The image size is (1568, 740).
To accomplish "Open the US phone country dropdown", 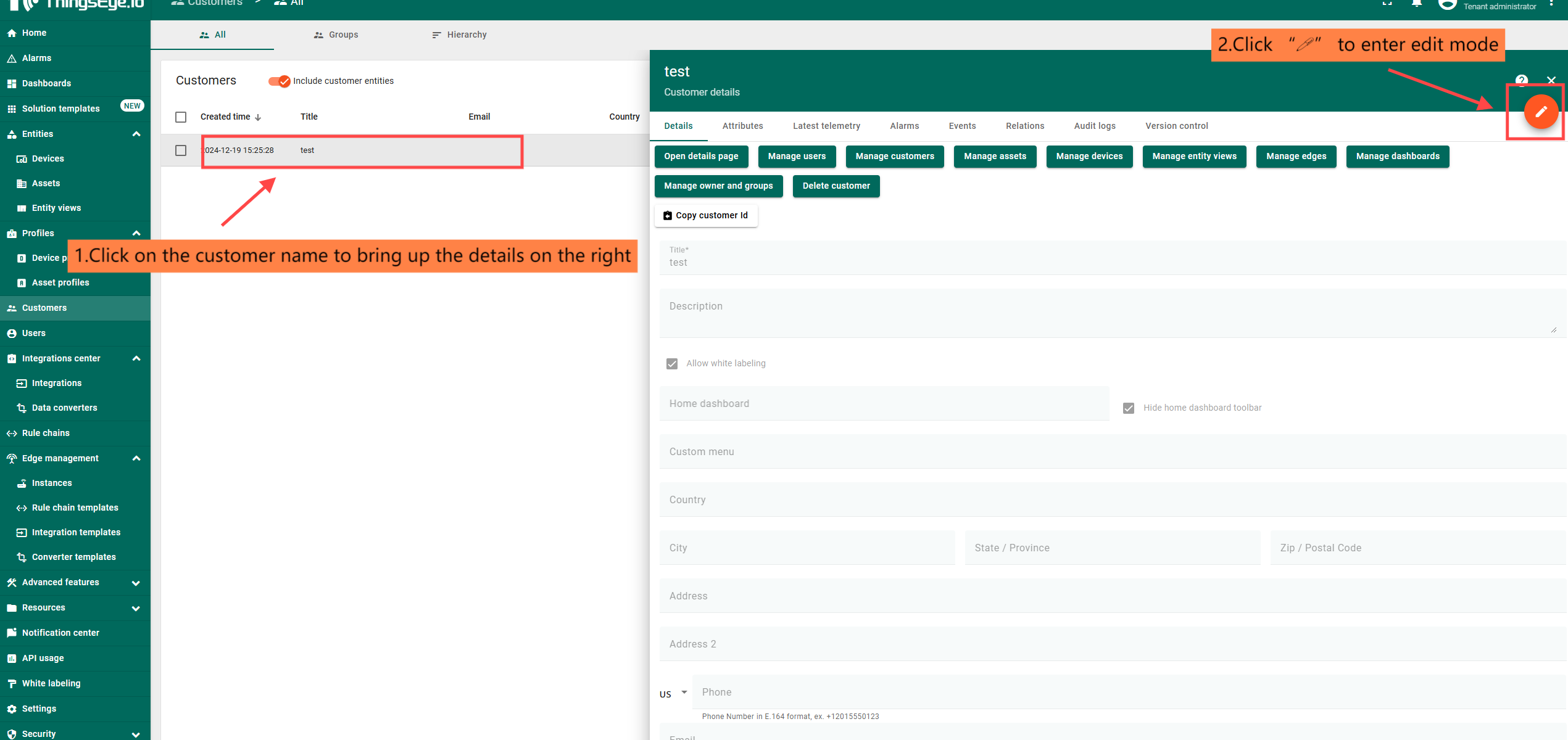I will point(673,694).
